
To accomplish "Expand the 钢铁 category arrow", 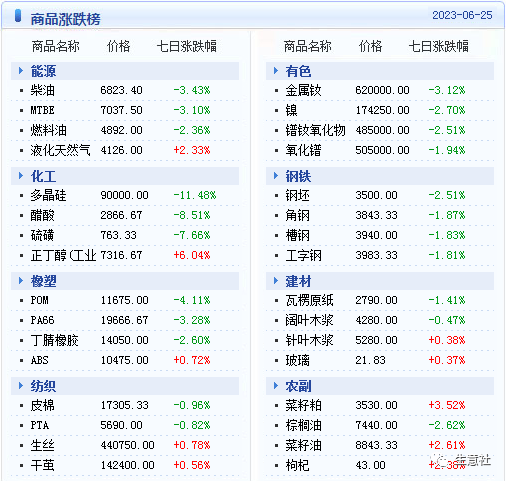I will [276, 176].
